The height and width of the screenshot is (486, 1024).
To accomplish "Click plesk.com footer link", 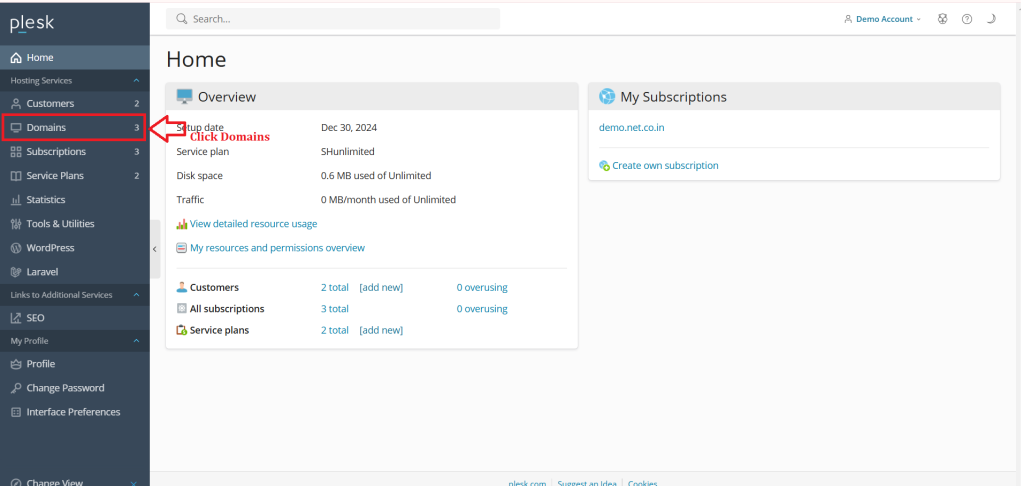I will pyautogui.click(x=527, y=483).
